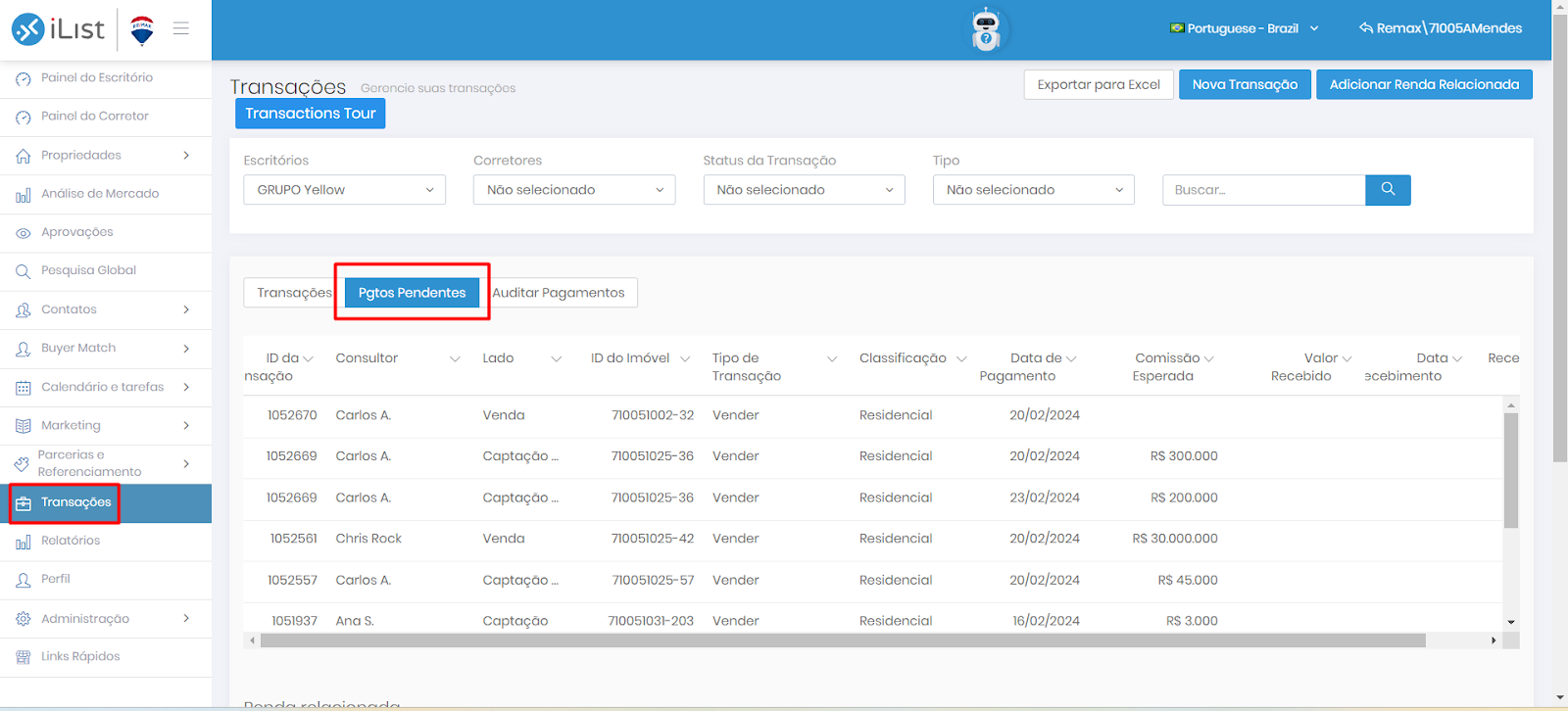Open the Tipo filter dropdown

pos(1034,190)
